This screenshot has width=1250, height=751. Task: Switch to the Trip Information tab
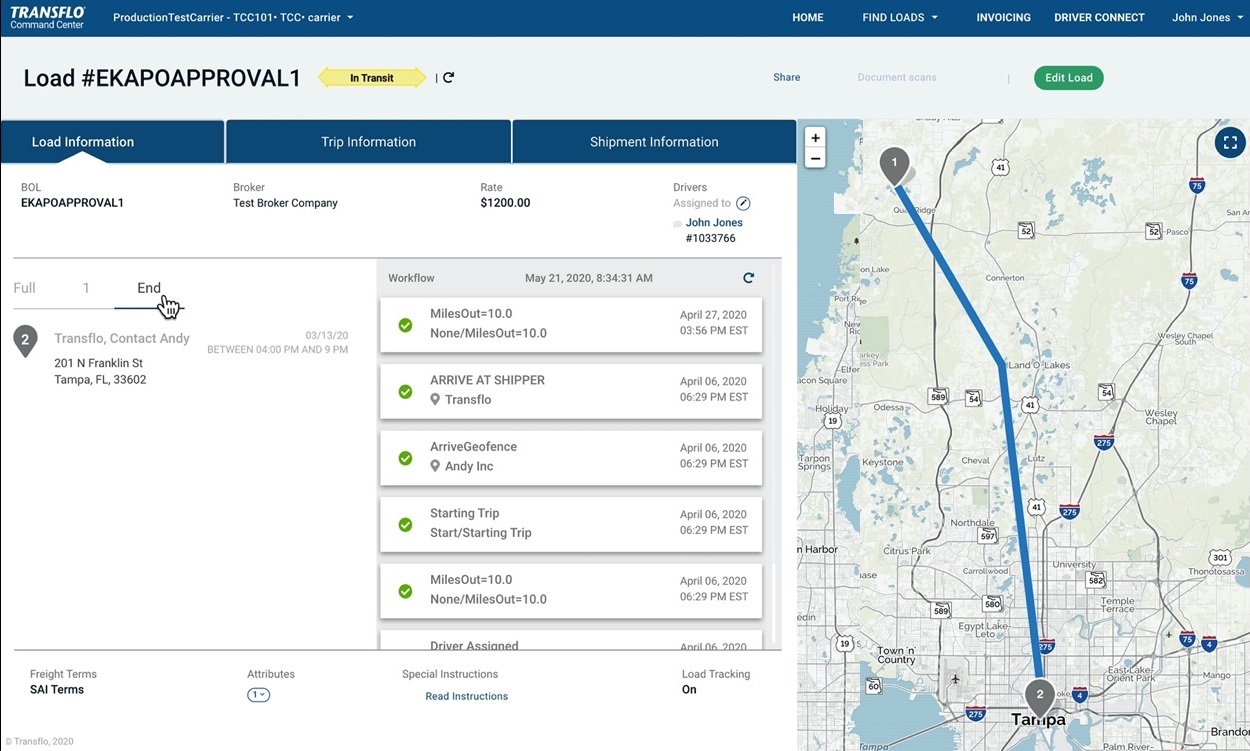coord(369,142)
